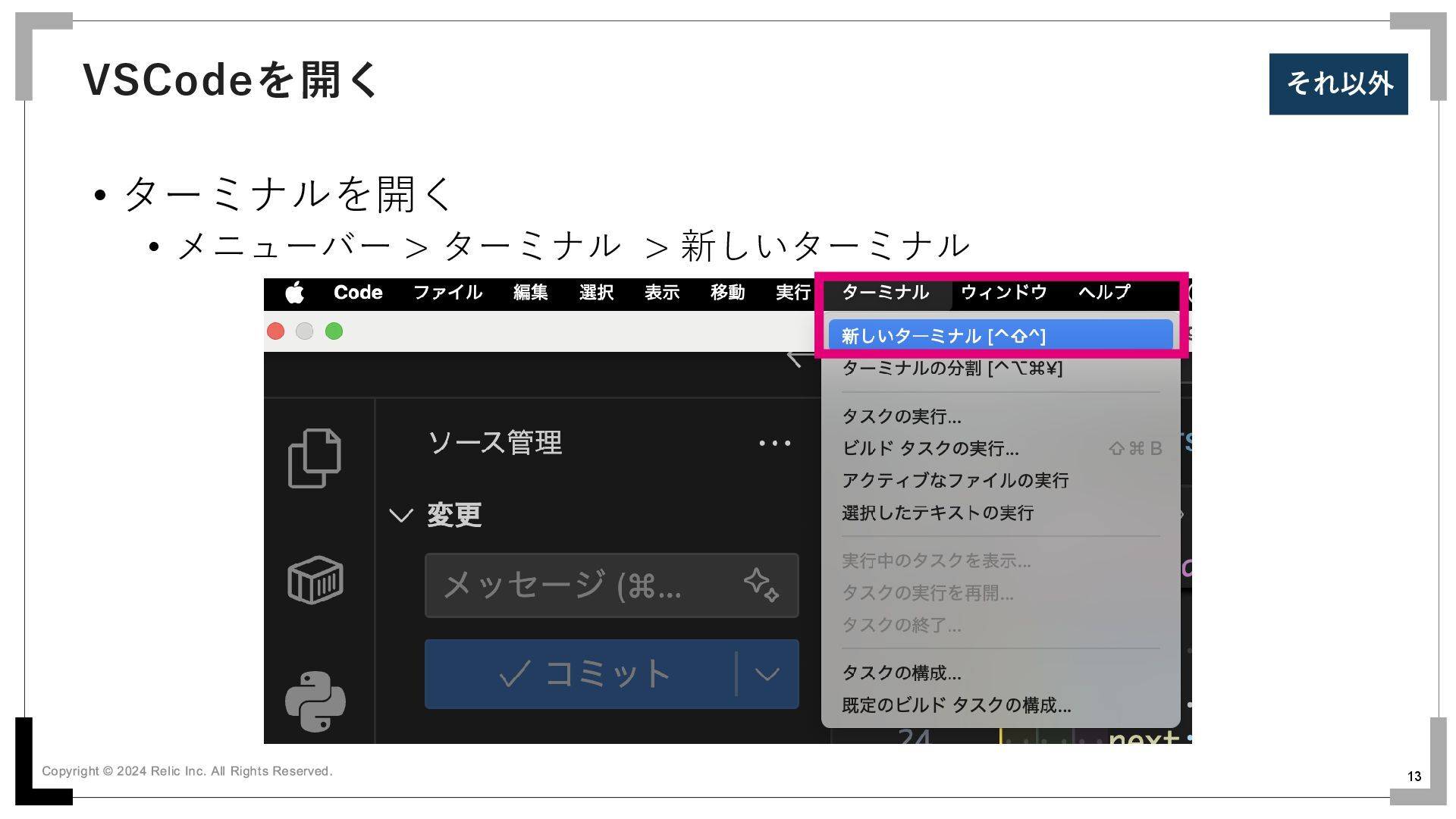This screenshot has width=1456, height=819.
Task: Click the ソース管理 panel title
Action: pos(495,443)
